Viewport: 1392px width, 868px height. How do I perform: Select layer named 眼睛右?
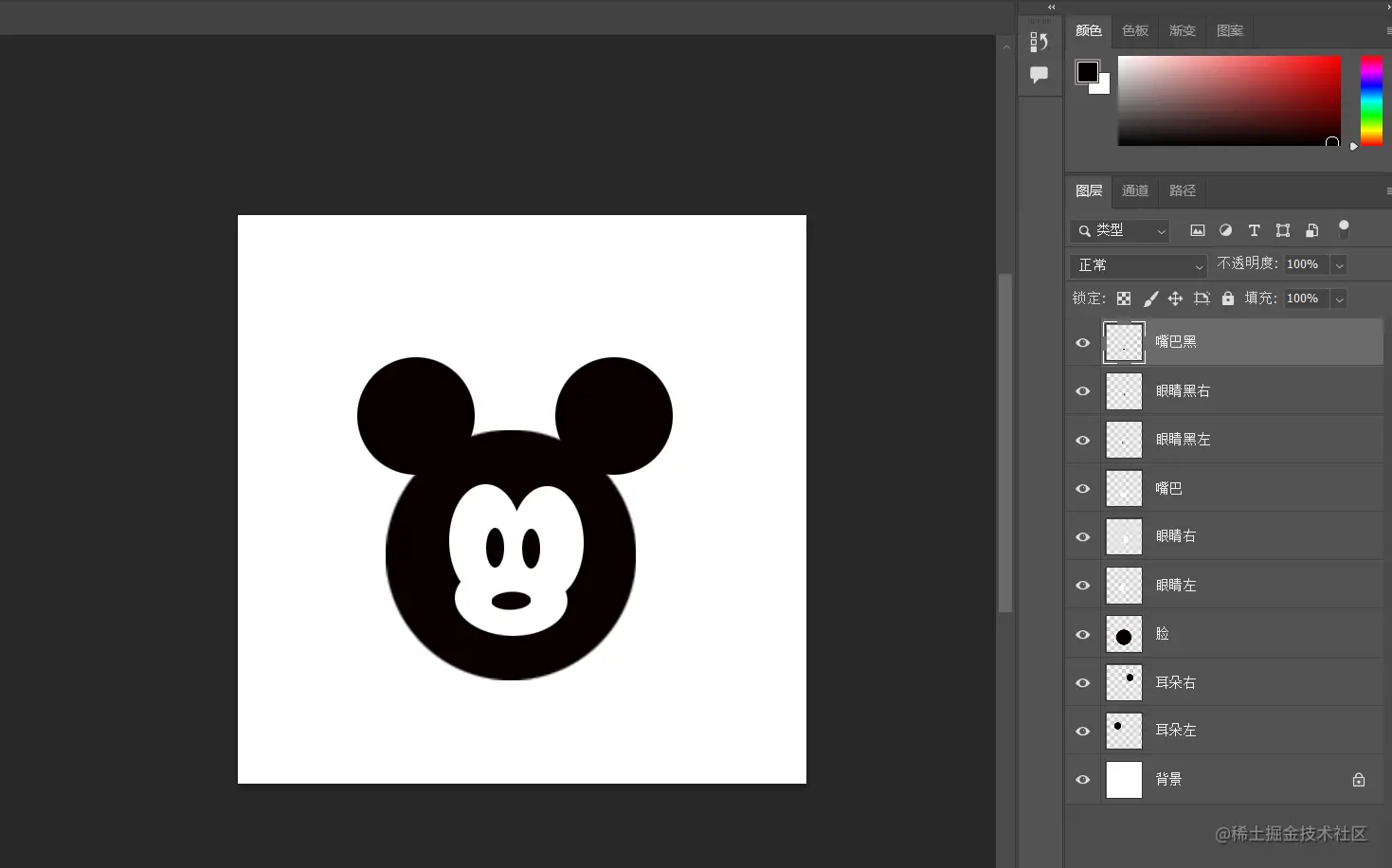coord(1176,536)
